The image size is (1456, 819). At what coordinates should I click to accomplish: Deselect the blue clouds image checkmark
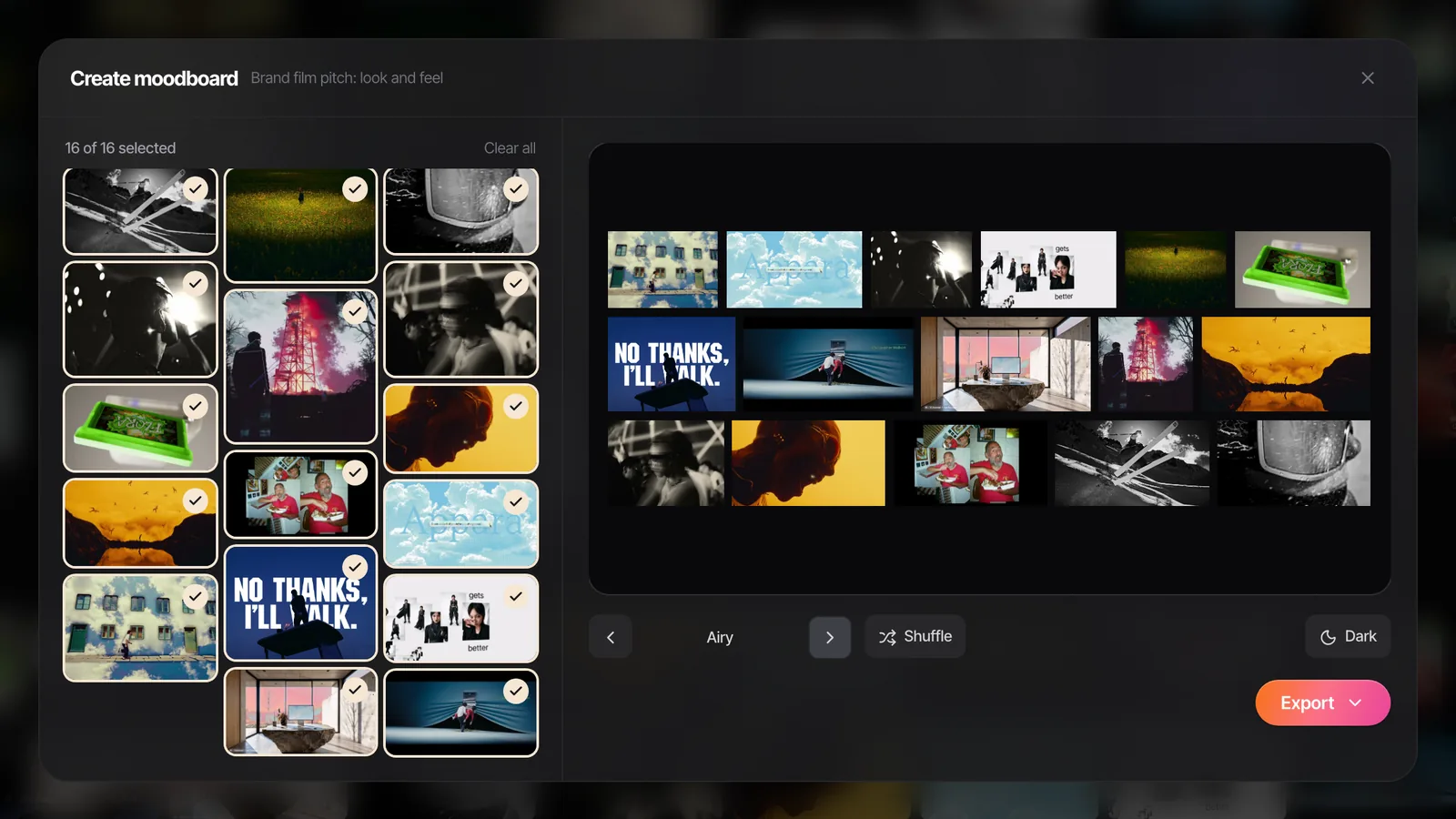pos(516,501)
